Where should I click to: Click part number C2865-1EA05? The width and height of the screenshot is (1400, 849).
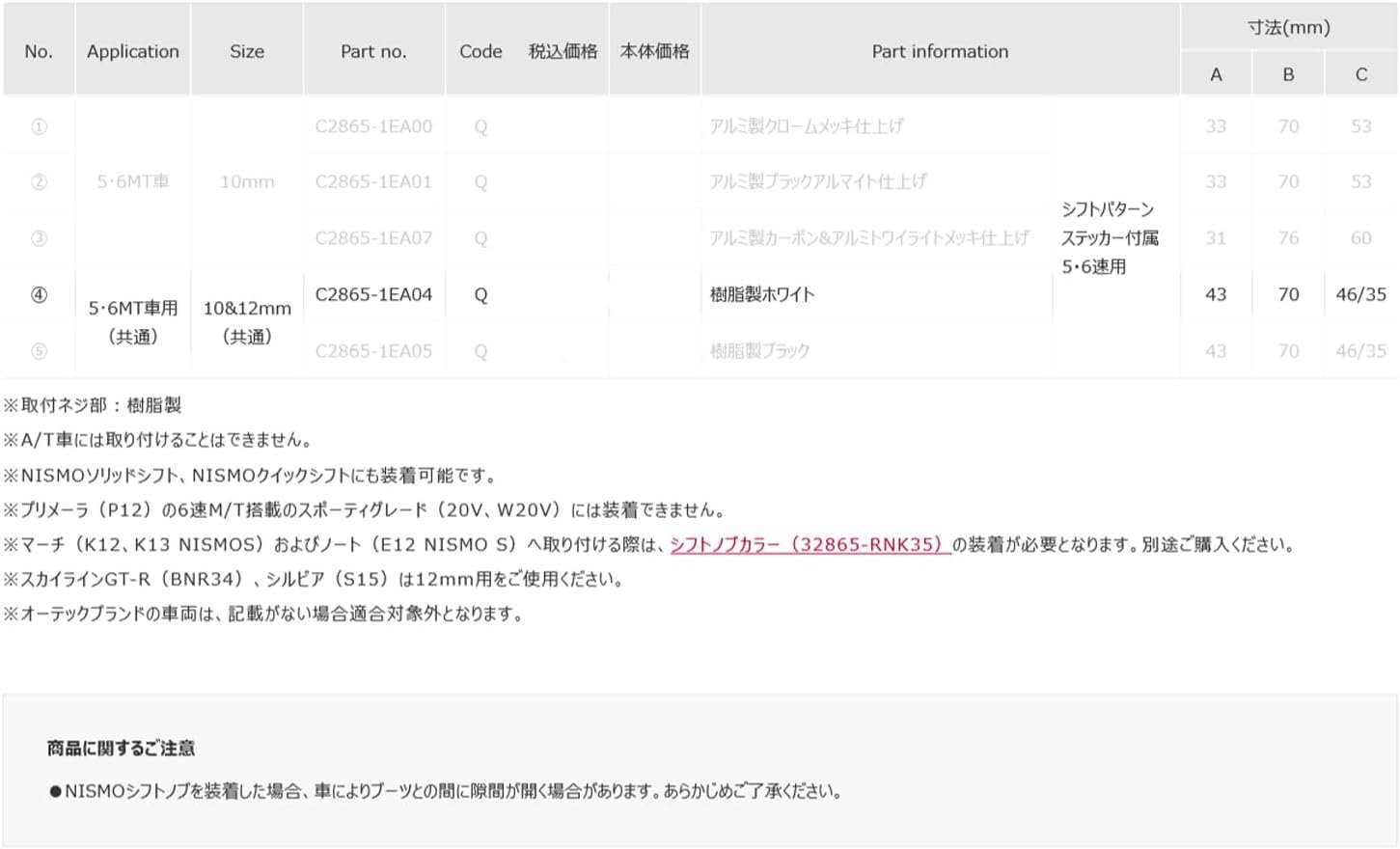pos(373,351)
